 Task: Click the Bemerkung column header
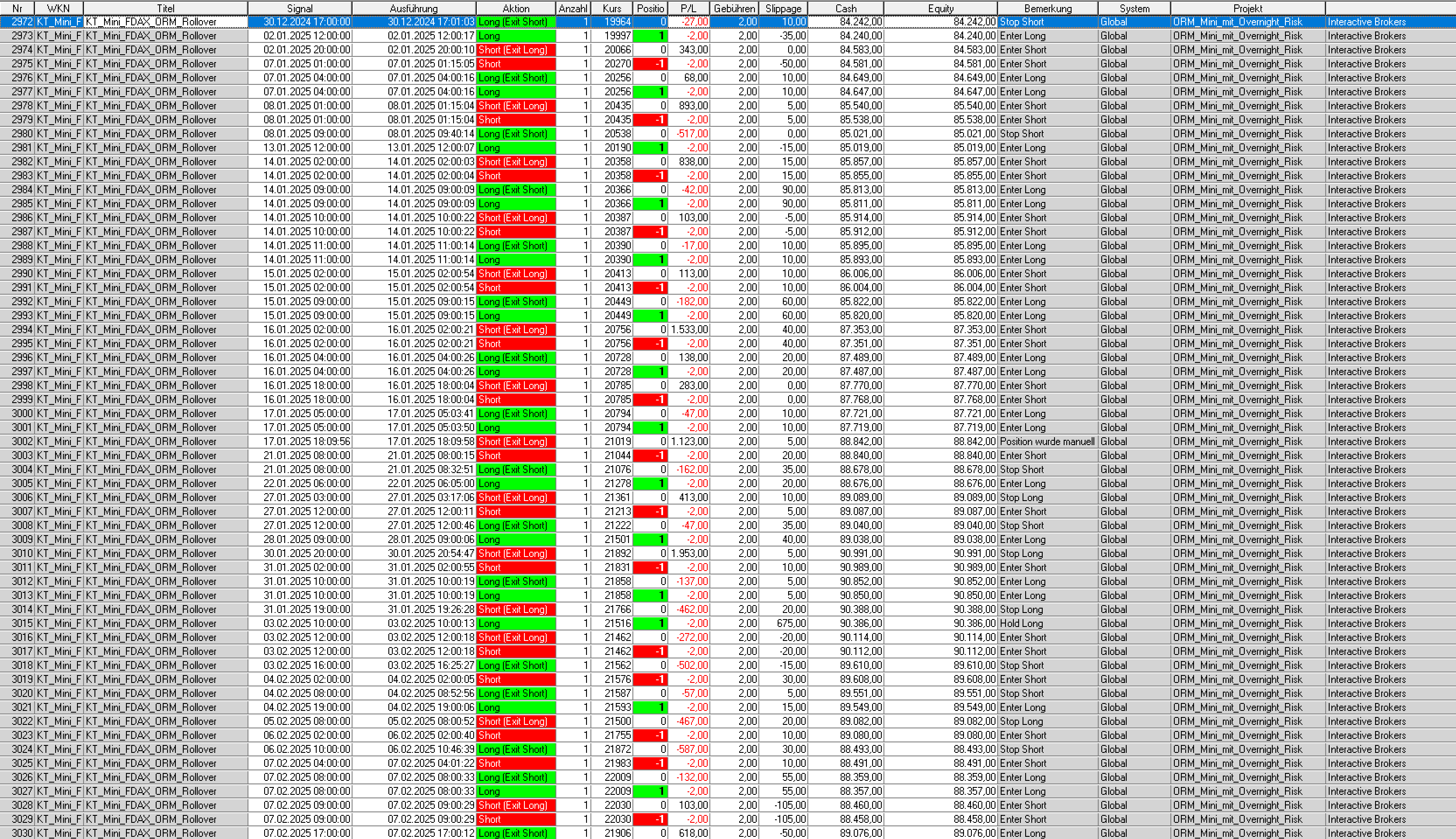pos(1047,8)
